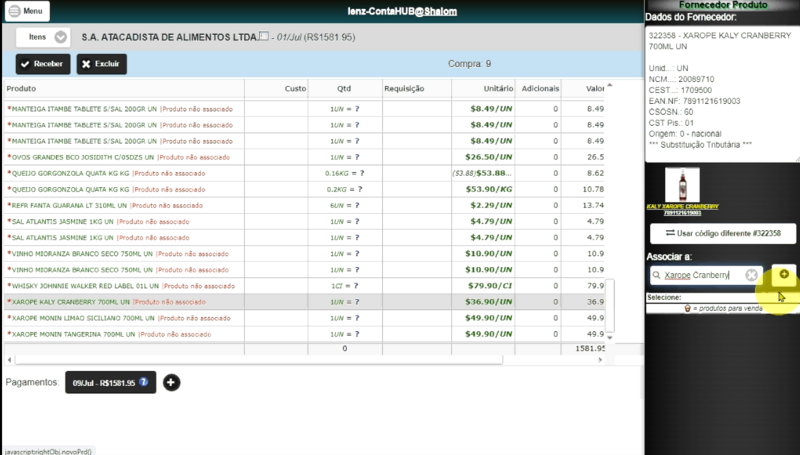
Task: Expand the Itens dropdown
Action: click(43, 37)
